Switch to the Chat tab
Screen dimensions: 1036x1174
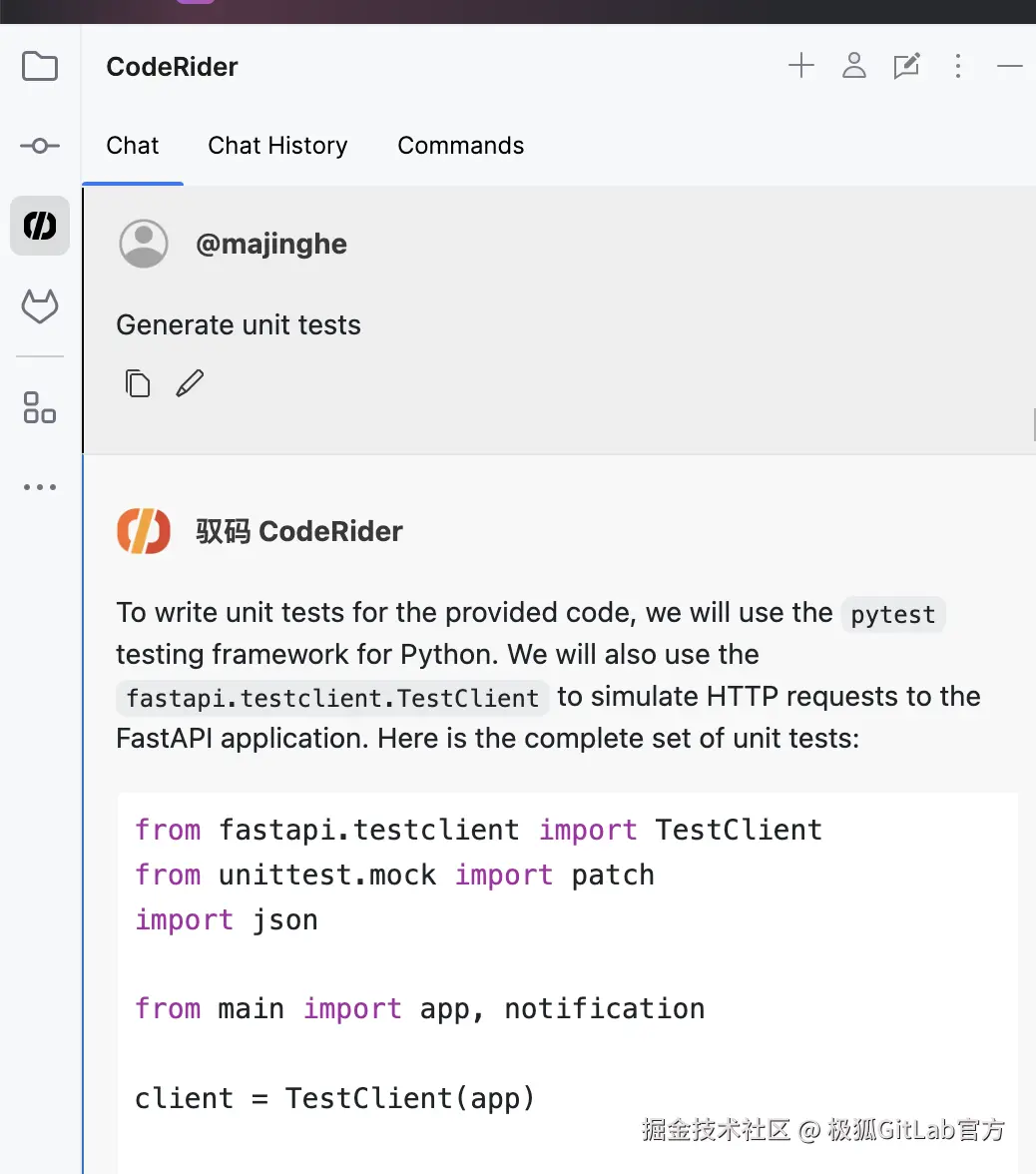133,146
